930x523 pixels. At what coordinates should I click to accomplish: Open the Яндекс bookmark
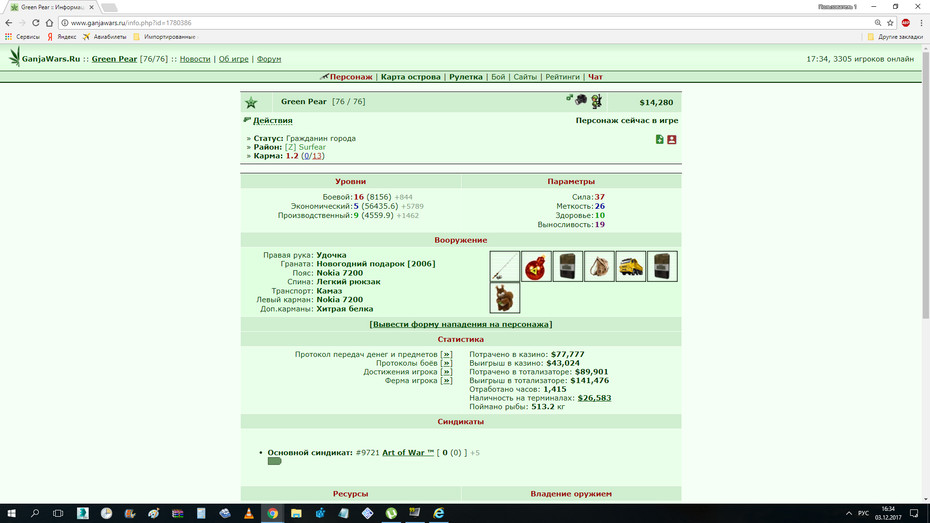point(62,37)
